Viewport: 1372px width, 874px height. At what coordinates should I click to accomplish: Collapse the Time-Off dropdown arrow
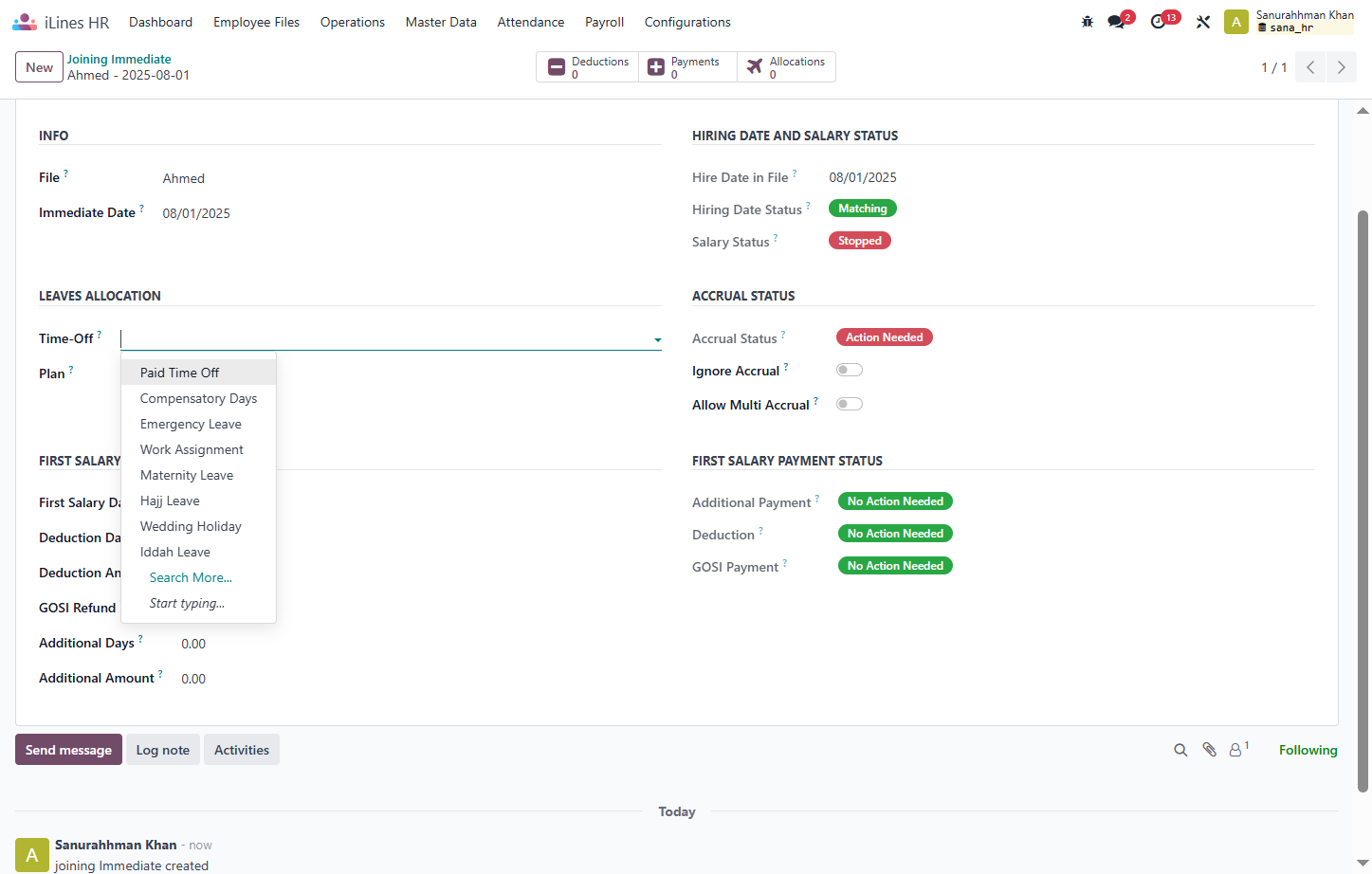pyautogui.click(x=658, y=339)
